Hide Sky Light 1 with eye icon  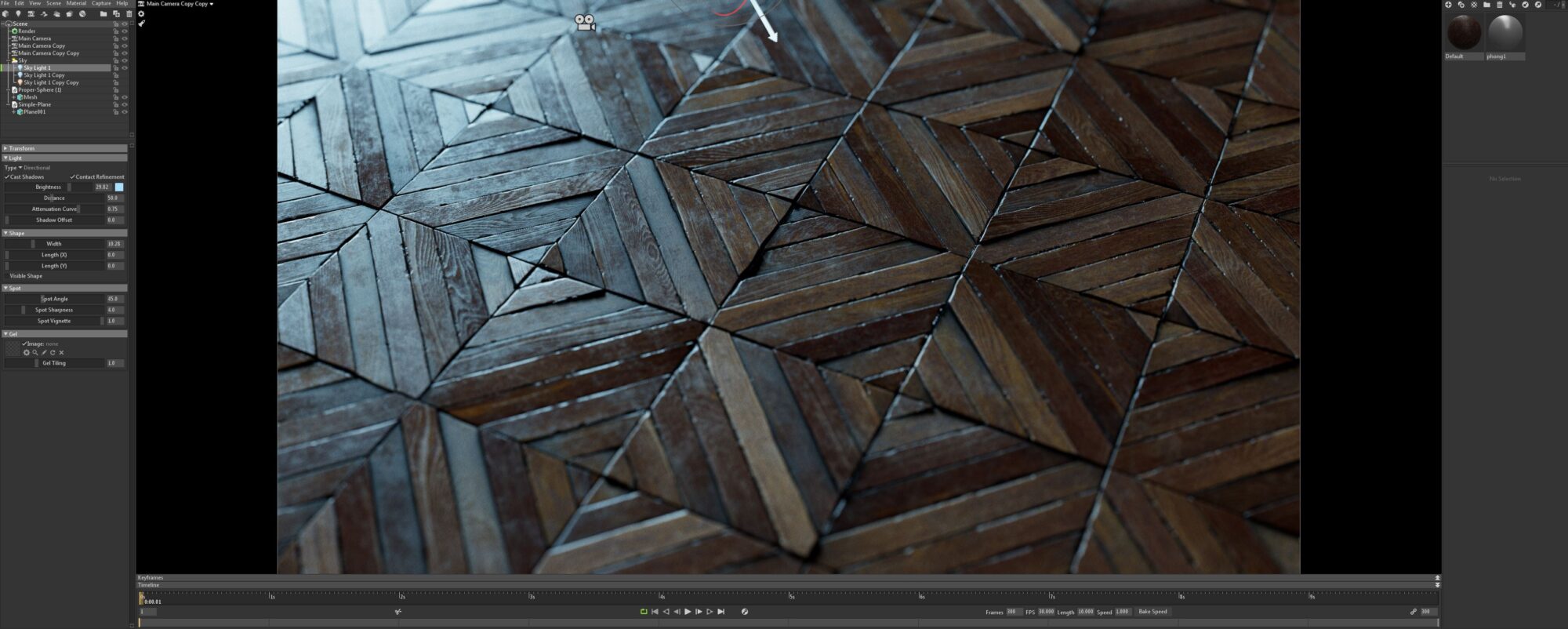point(125,68)
